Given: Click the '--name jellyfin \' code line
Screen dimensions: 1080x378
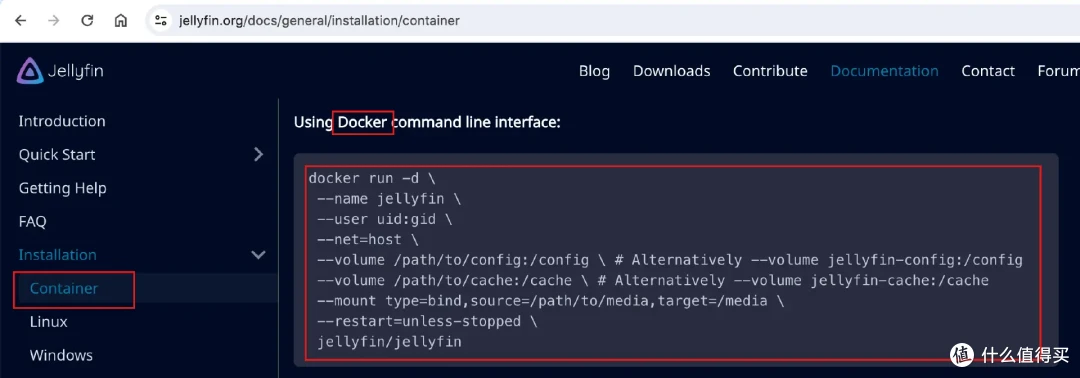Looking at the screenshot, I should pyautogui.click(x=389, y=199).
